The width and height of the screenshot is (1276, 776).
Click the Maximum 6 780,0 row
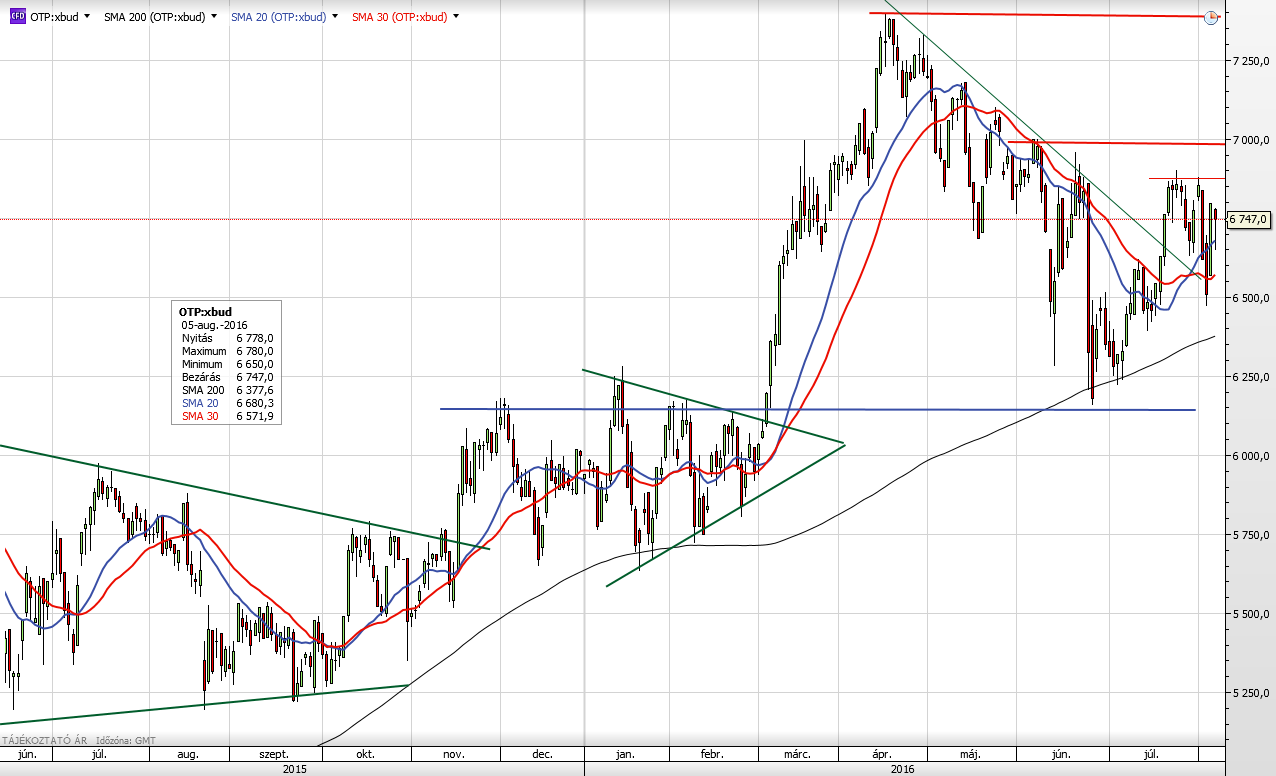(x=228, y=351)
